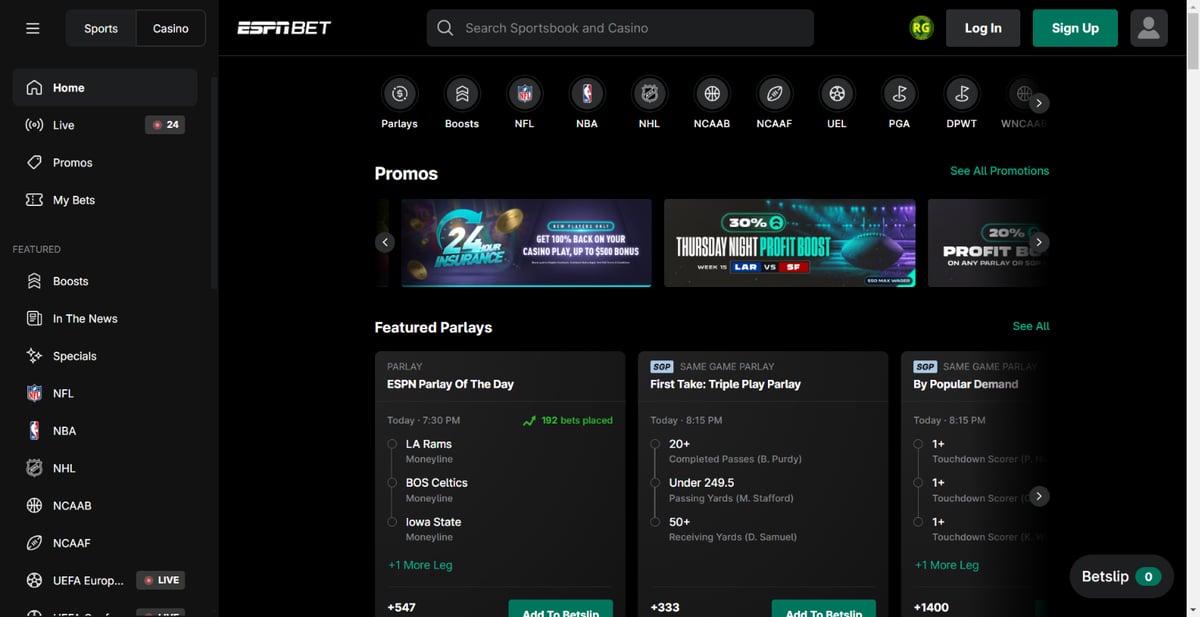Viewport: 1200px width, 617px height.
Task: Expand +1 More Leg on ESPN Parlay Of The Day
Action: point(420,565)
